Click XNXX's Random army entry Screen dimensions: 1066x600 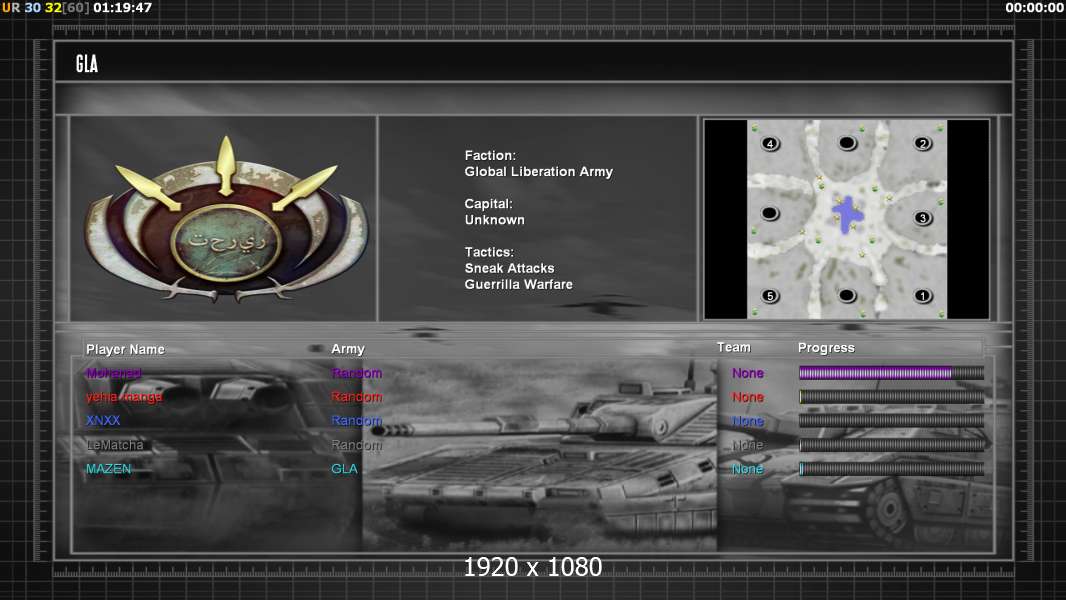coord(357,421)
